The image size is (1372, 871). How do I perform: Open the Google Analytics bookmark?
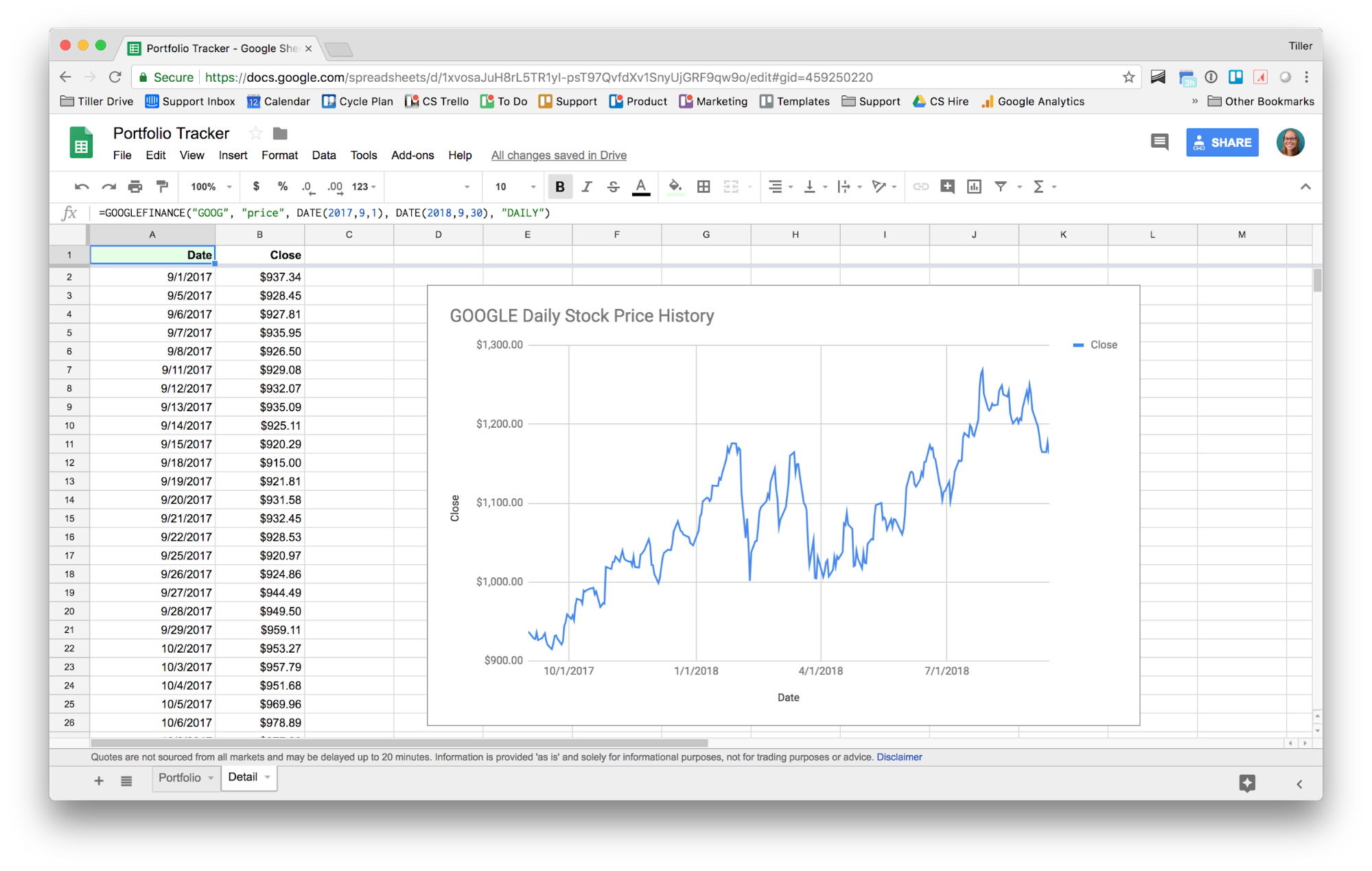click(1033, 102)
